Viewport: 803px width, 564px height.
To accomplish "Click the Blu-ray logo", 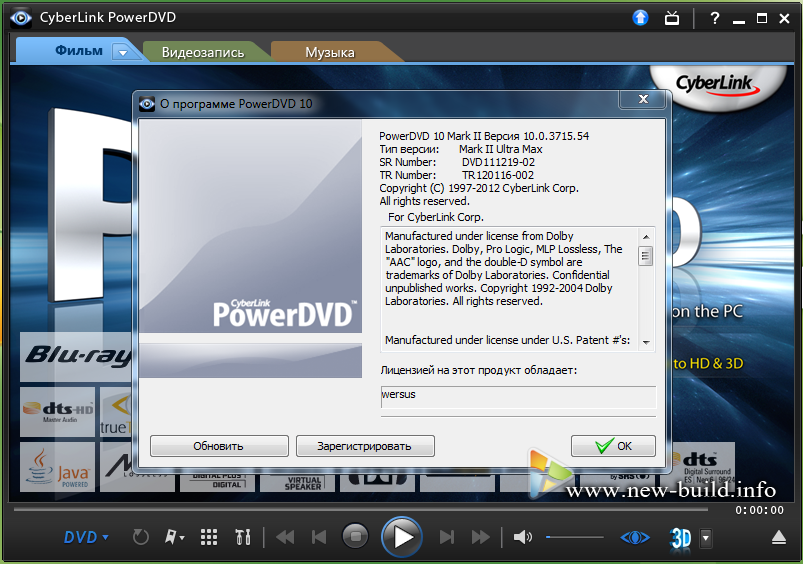I will tap(76, 357).
